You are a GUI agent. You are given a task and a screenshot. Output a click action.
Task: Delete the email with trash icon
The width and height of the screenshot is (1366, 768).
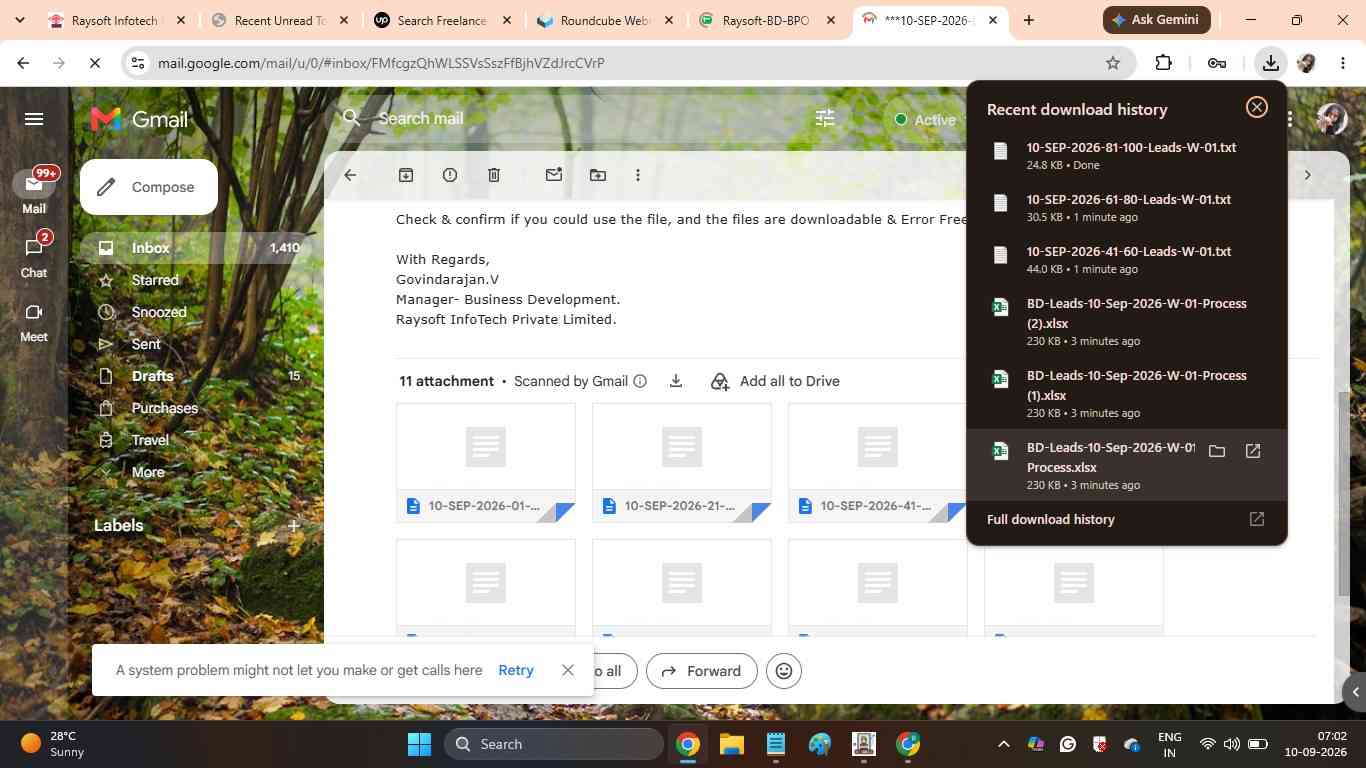pyautogui.click(x=494, y=175)
